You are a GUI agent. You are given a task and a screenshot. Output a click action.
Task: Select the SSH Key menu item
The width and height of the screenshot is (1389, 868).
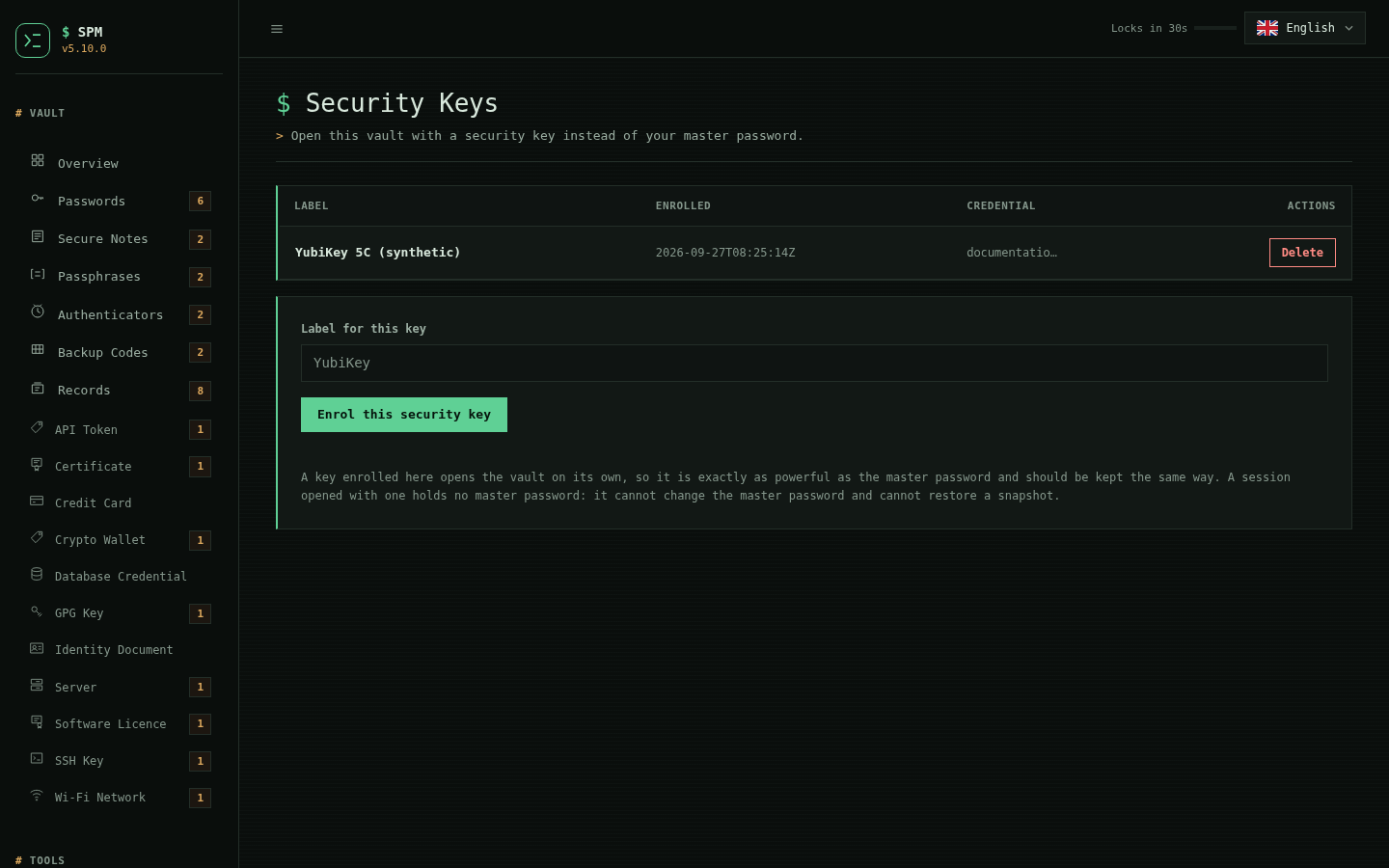(x=120, y=761)
